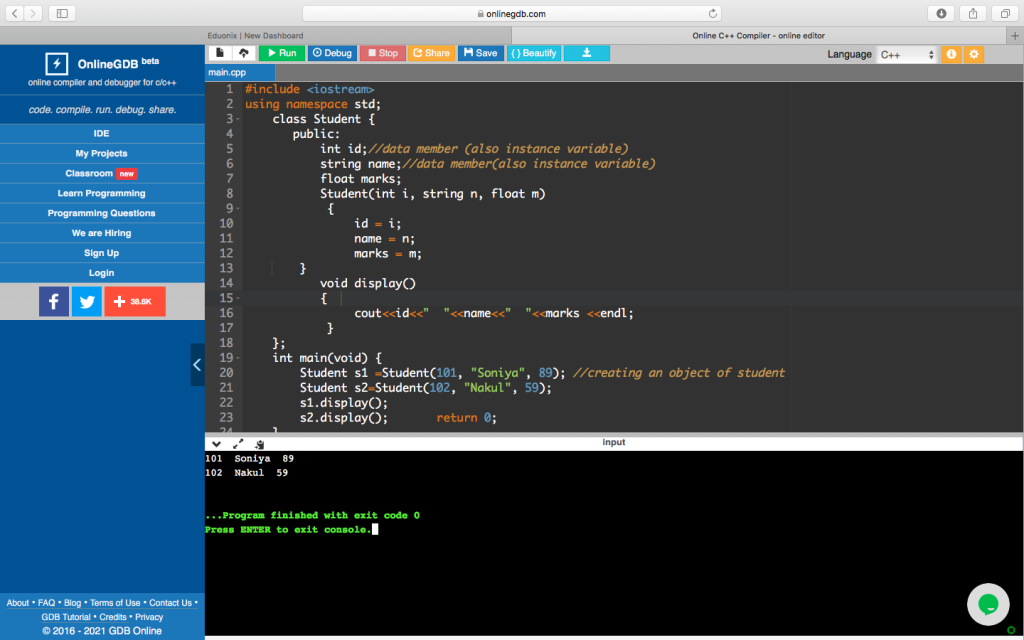The height and width of the screenshot is (640, 1024).
Task: Share the current code
Action: (431, 53)
